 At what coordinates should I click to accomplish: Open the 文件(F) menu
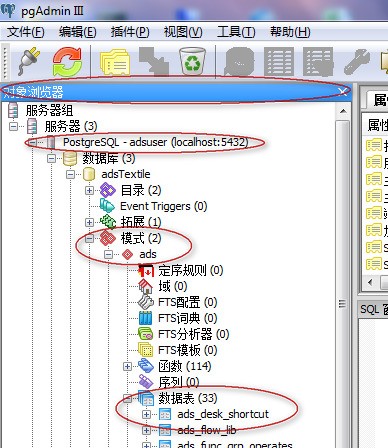click(26, 32)
